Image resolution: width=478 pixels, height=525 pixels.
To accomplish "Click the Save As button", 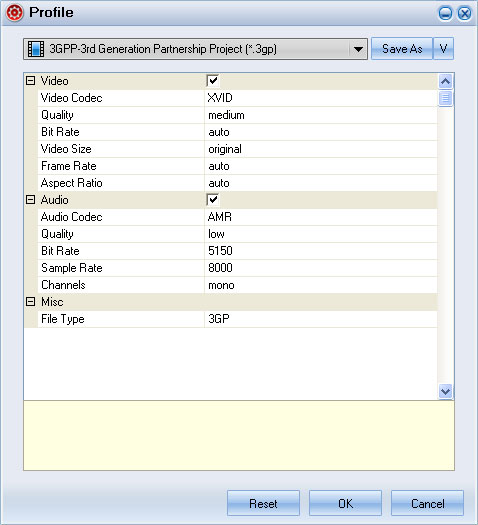I will pyautogui.click(x=402, y=49).
